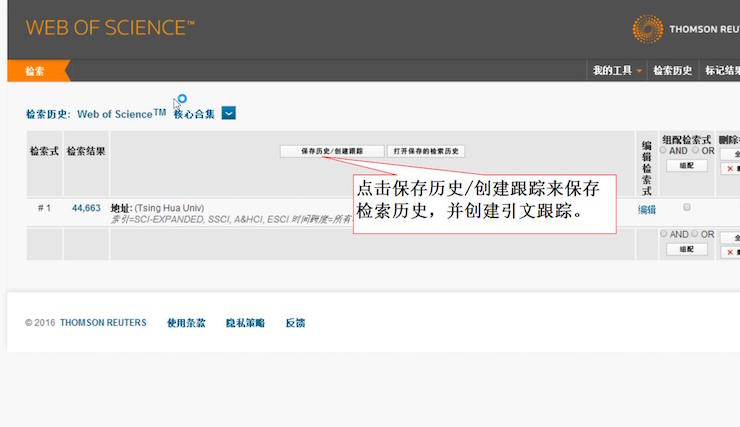Image resolution: width=740 pixels, height=427 pixels.
Task: Click the 组配 button in table footer row
Action: tap(687, 249)
